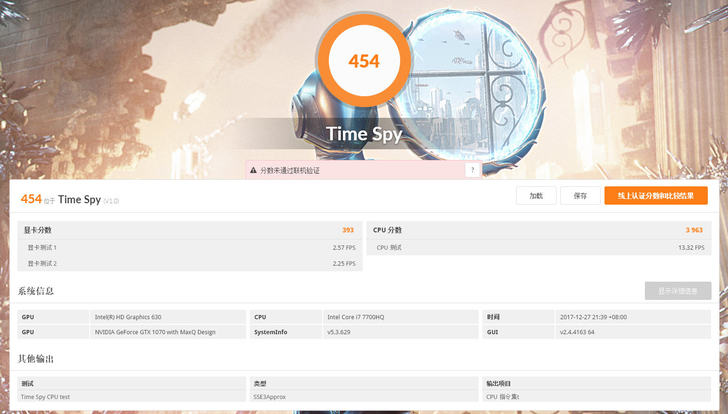Click the 加载 (load) button
Viewport: 728px width, 414px height.
click(x=536, y=196)
